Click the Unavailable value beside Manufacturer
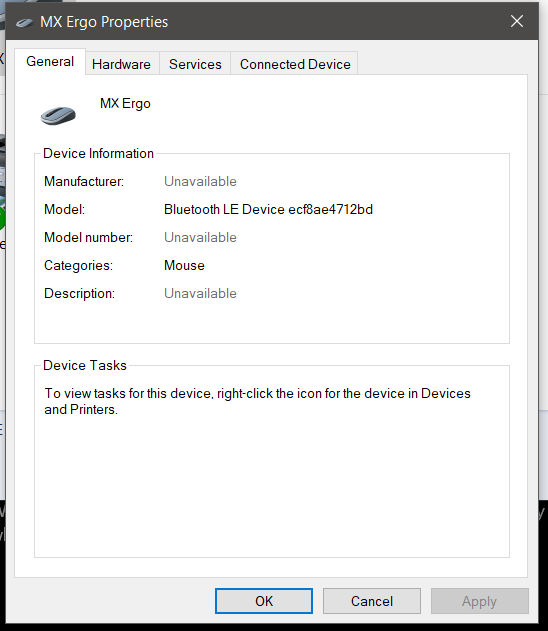 tap(200, 181)
